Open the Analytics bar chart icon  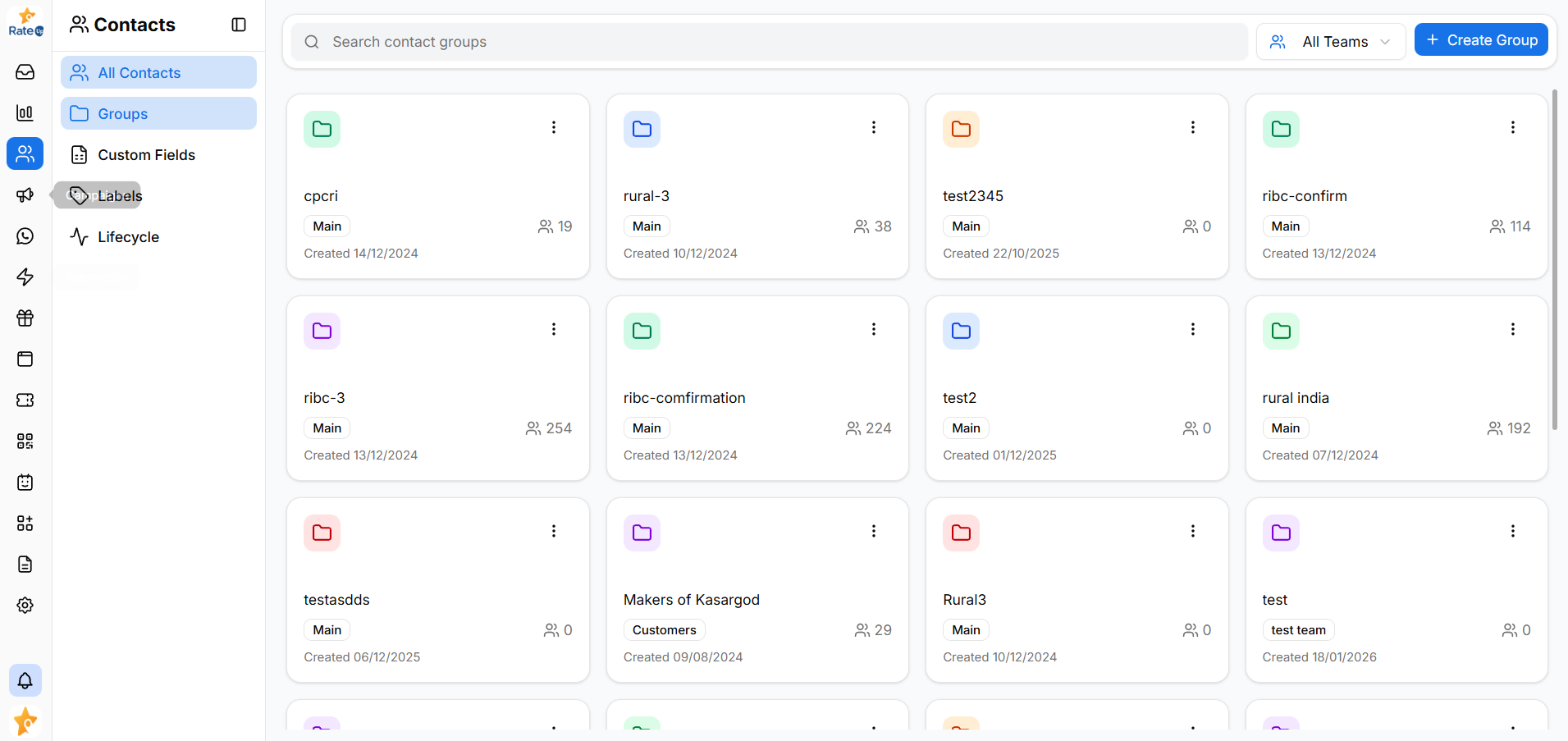click(25, 112)
